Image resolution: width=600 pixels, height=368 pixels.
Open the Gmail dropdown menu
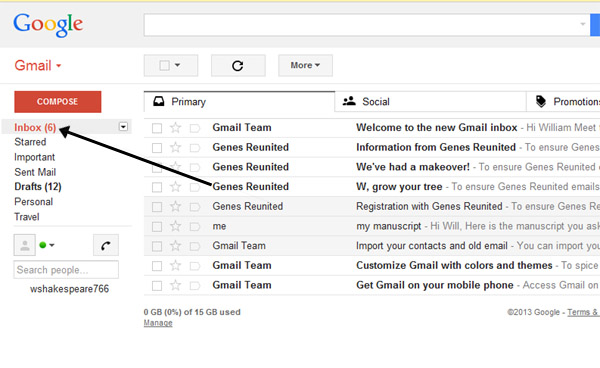point(38,66)
